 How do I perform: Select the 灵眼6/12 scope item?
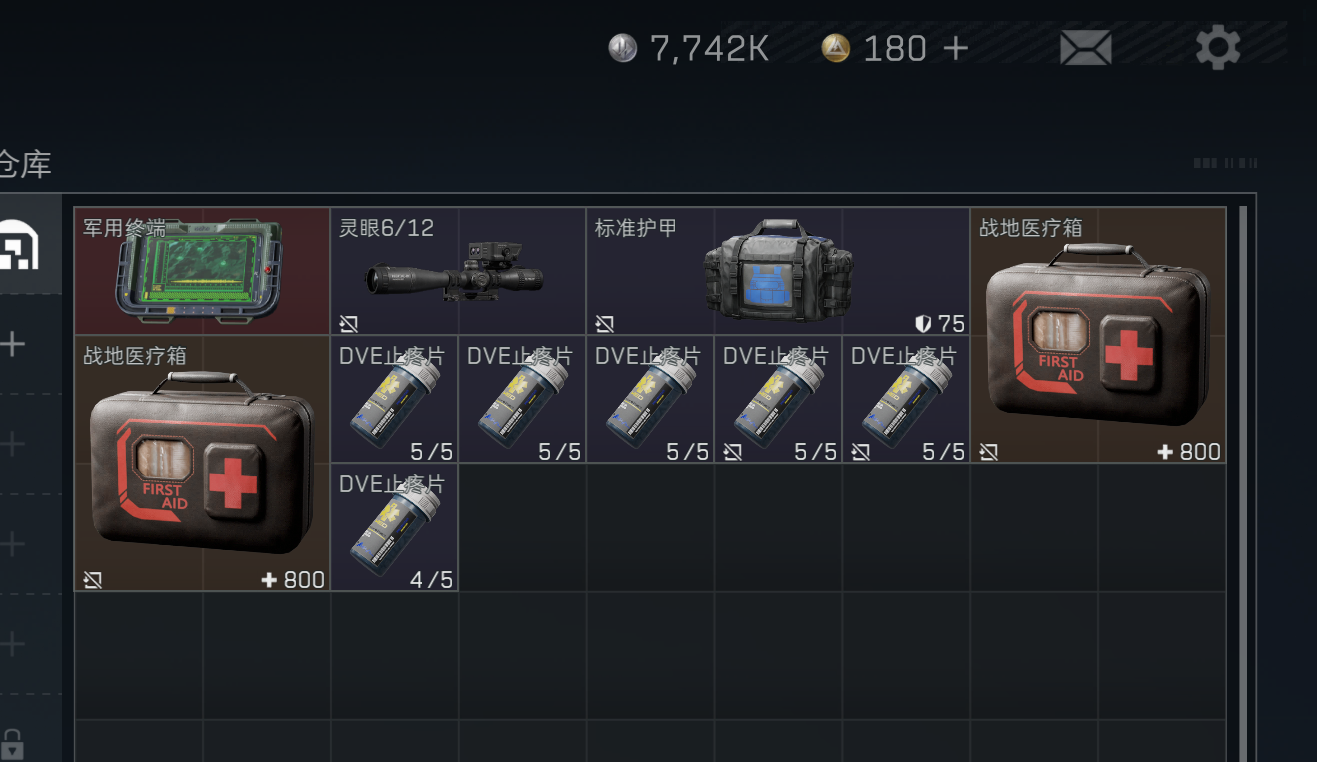point(458,271)
